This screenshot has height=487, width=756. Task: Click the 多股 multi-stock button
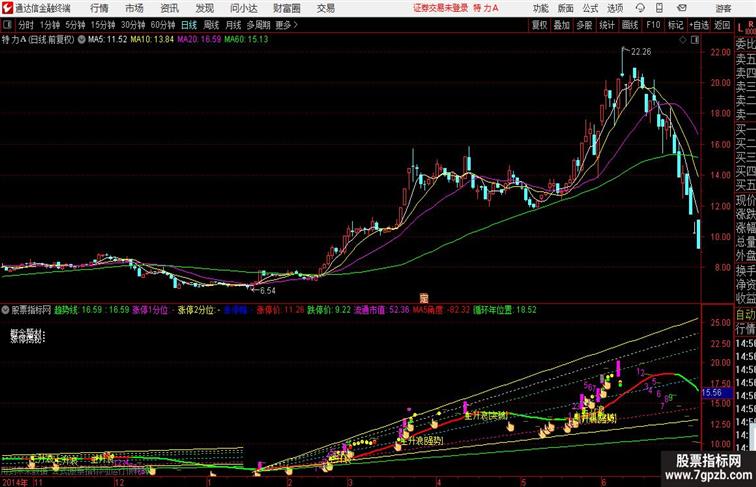point(584,25)
